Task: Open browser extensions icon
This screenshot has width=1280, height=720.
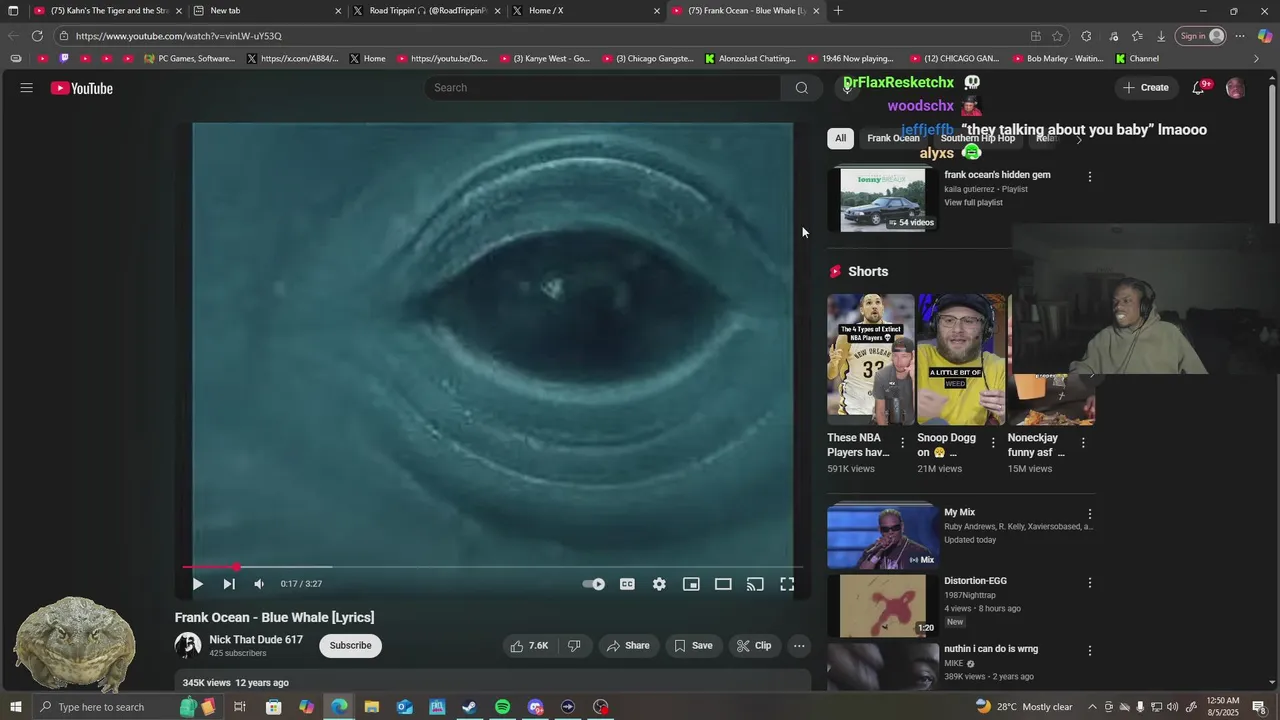Action: [x=1086, y=36]
